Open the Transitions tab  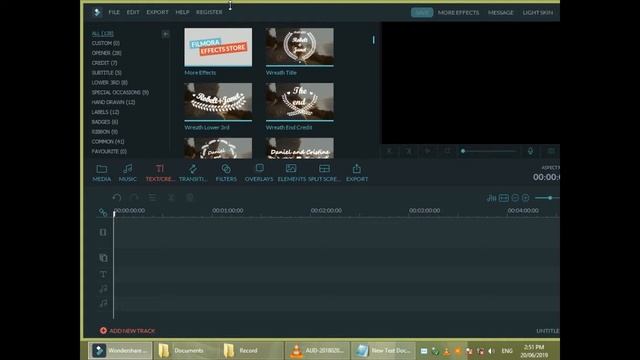point(193,173)
